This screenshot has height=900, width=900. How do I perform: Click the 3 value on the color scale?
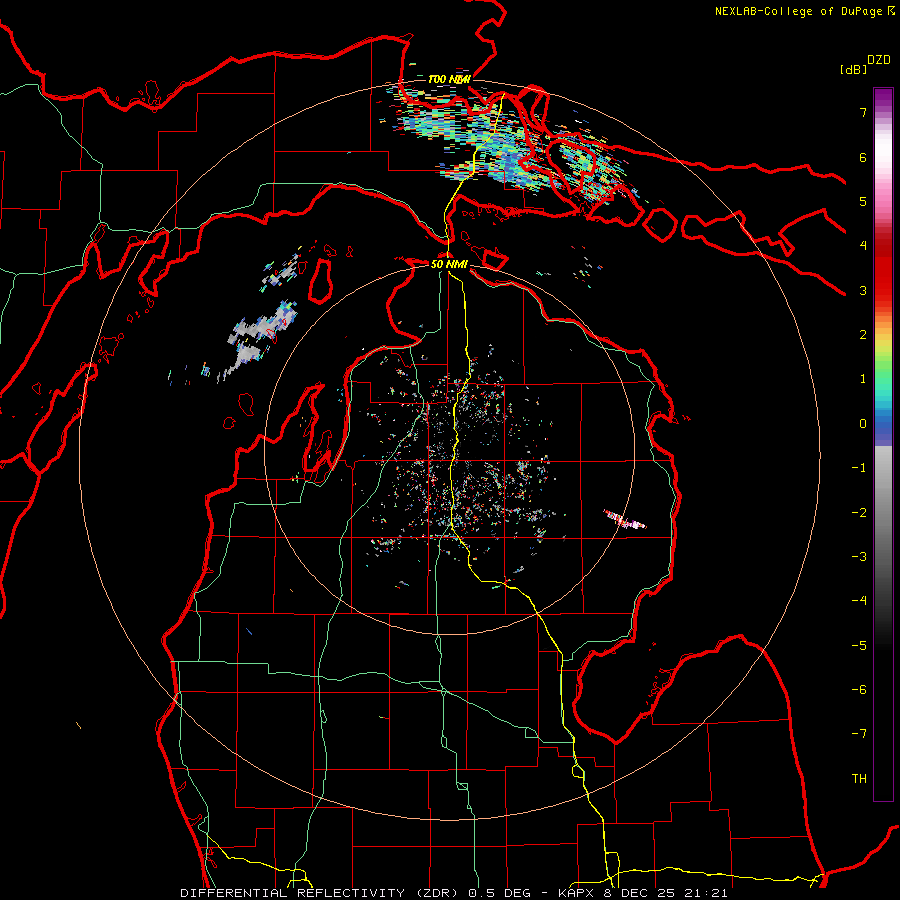(x=863, y=290)
